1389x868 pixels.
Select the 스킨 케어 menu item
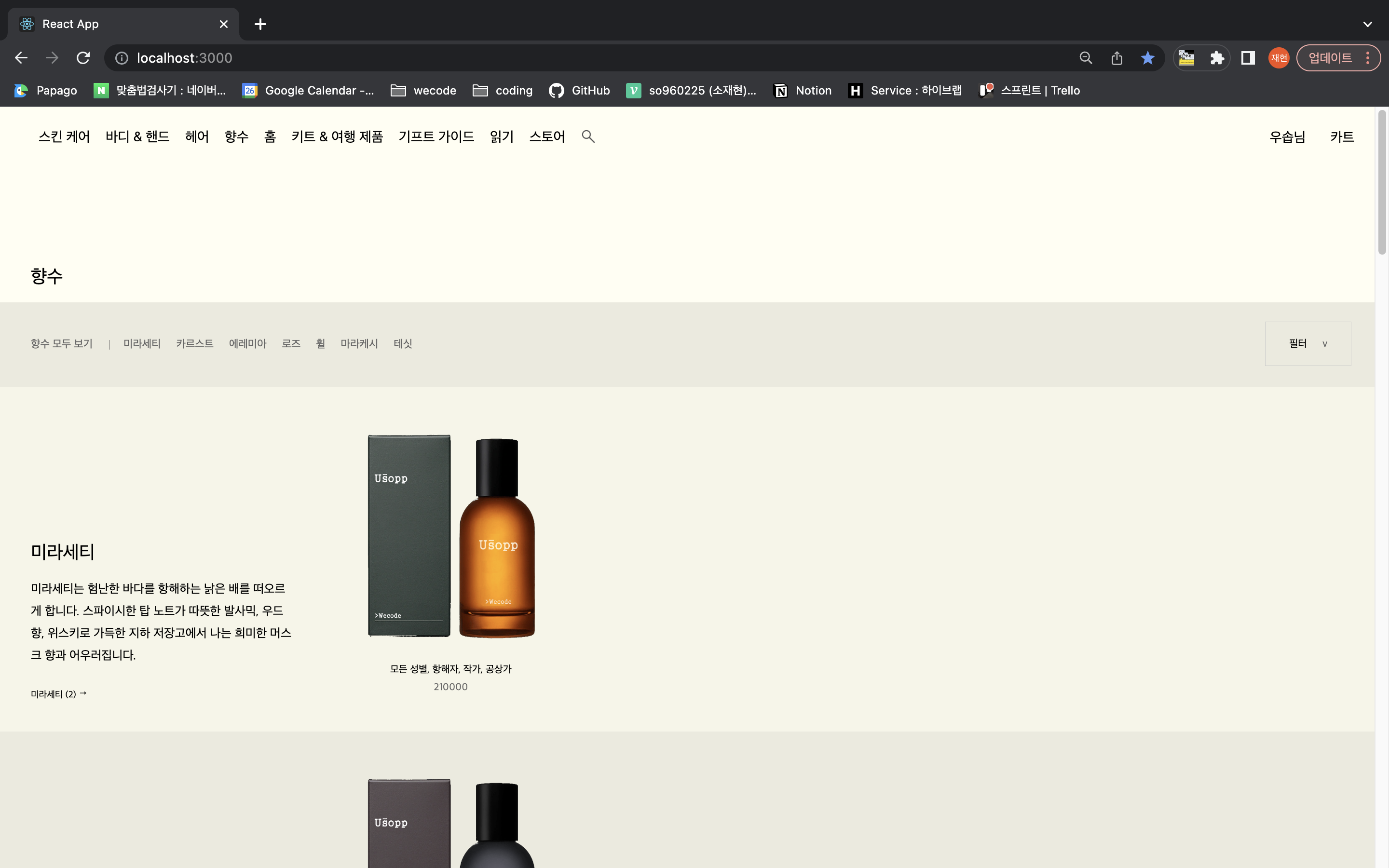tap(64, 136)
